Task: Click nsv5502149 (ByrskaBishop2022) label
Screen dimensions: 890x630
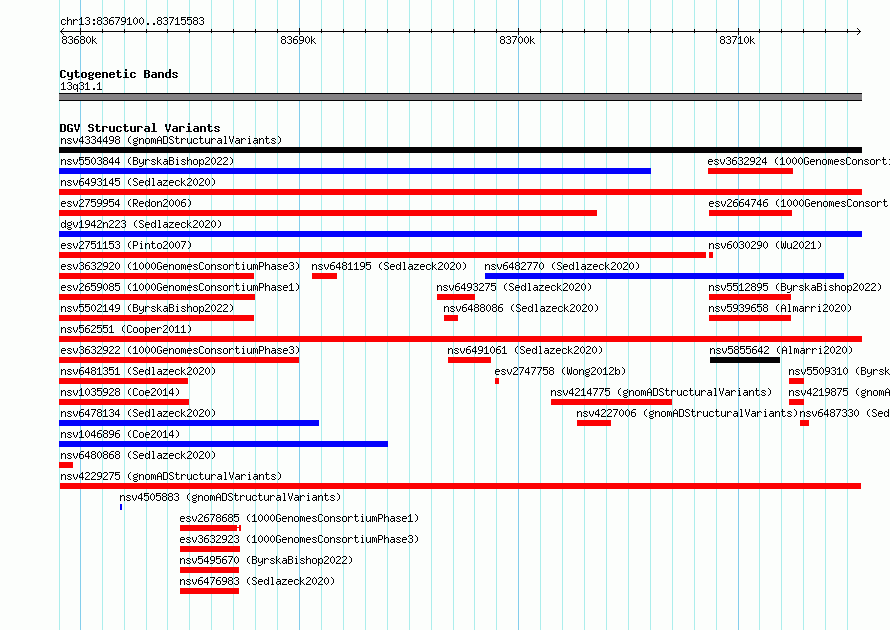Action: coord(147,308)
